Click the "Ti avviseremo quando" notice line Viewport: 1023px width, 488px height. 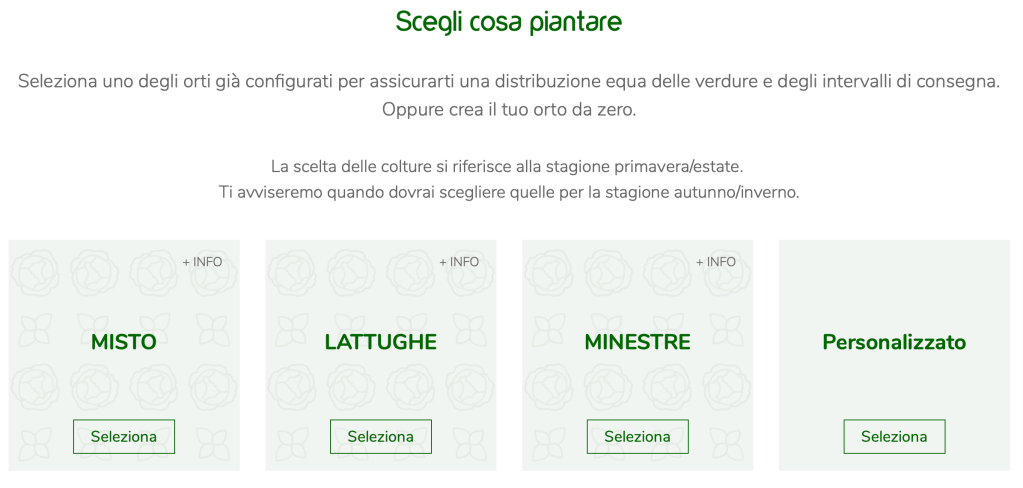click(509, 192)
